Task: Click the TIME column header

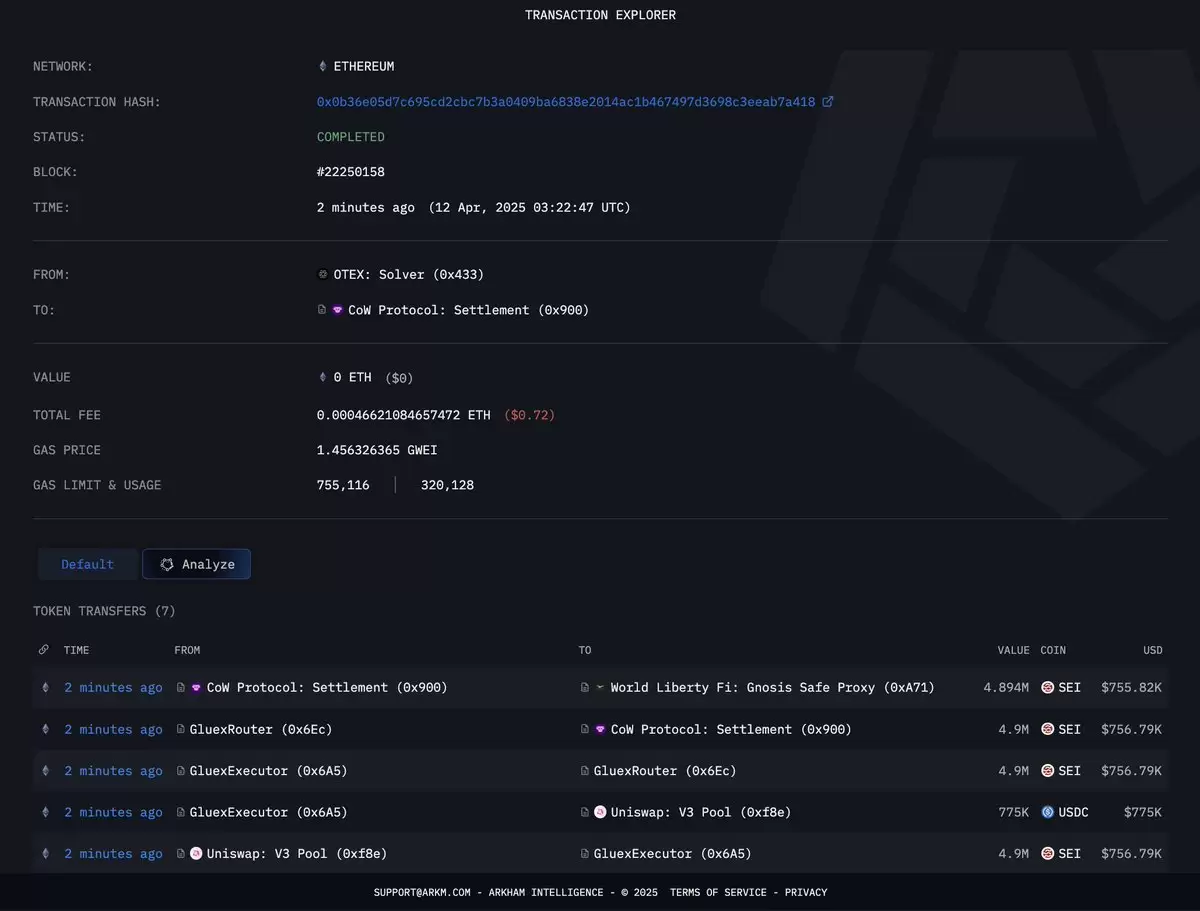Action: point(77,650)
